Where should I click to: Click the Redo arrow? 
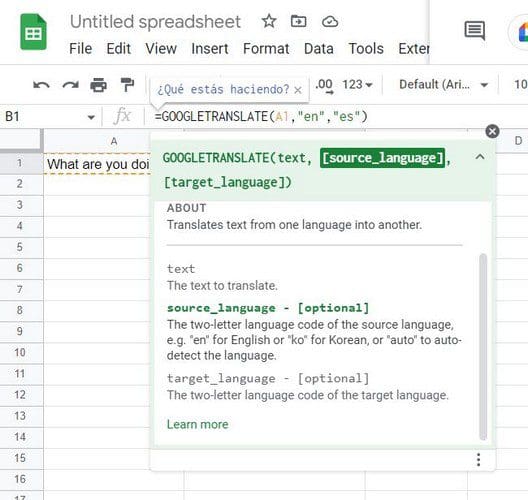(70, 85)
